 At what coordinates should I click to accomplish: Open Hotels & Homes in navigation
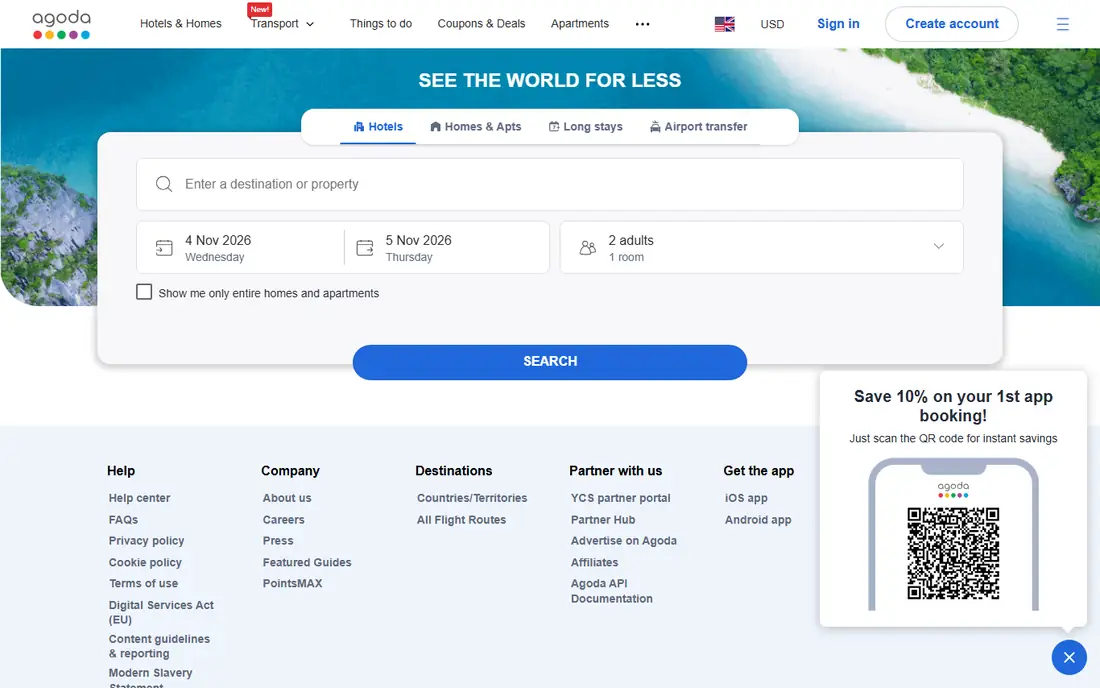pyautogui.click(x=180, y=24)
